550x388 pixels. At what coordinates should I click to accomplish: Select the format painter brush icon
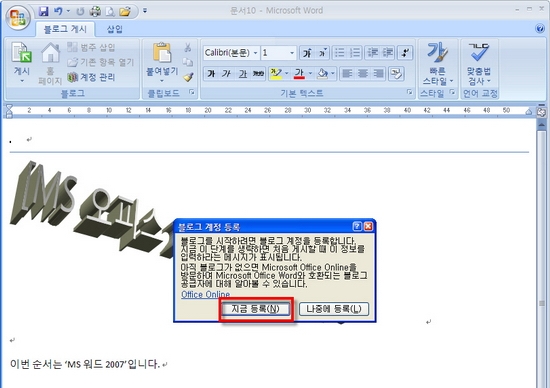[x=188, y=77]
